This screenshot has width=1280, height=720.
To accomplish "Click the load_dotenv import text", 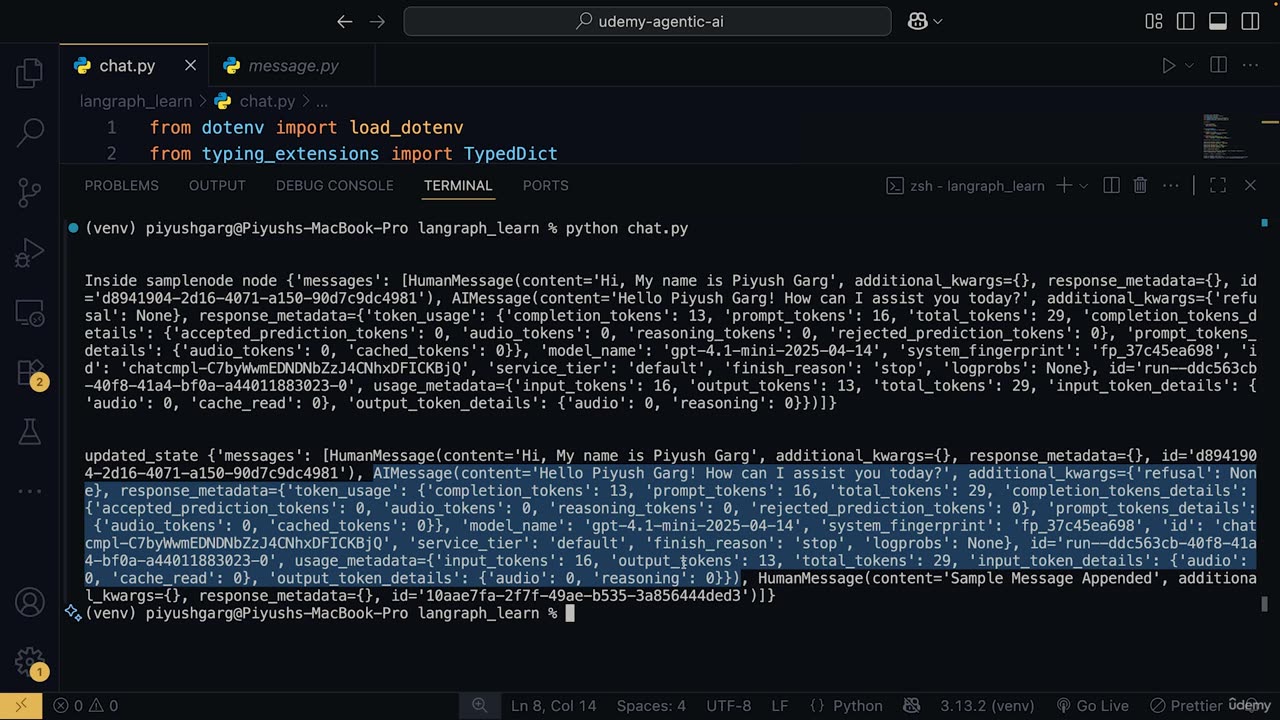I will (x=406, y=128).
